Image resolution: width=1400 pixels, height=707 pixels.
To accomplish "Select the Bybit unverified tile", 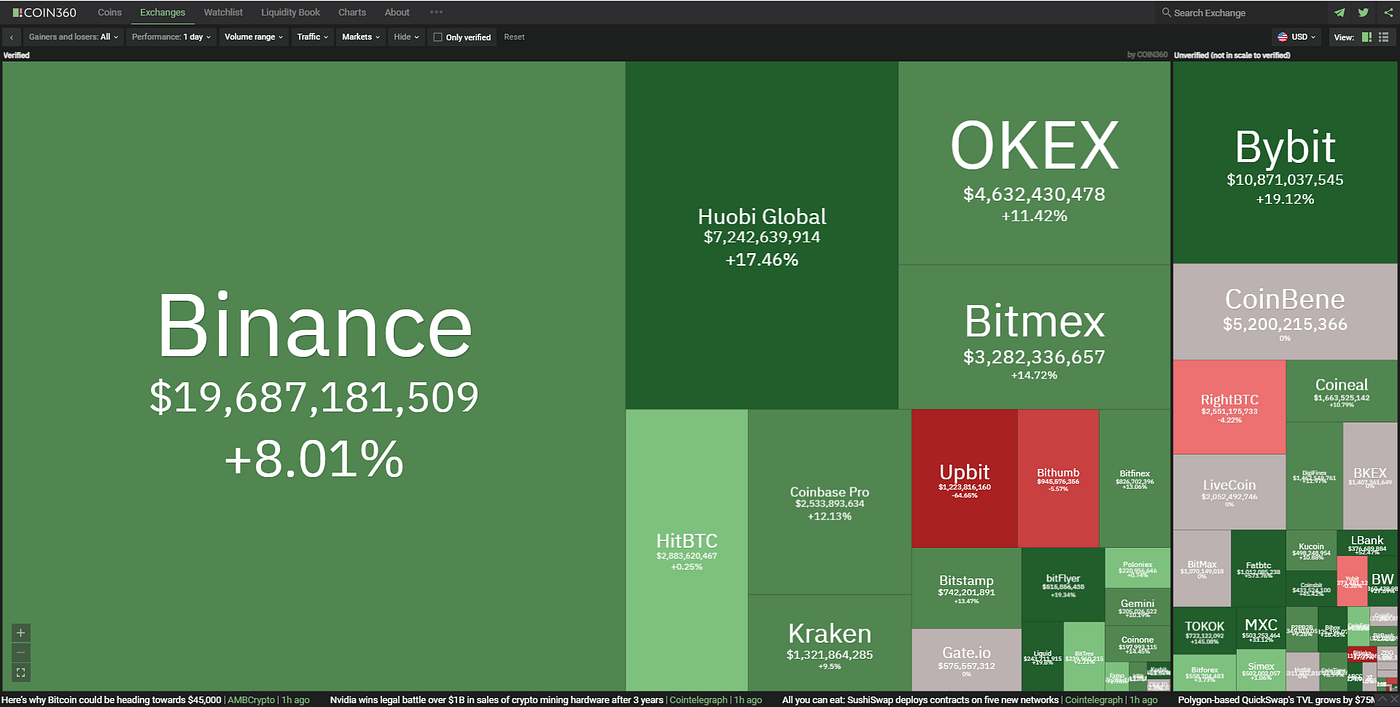I will pyautogui.click(x=1285, y=163).
